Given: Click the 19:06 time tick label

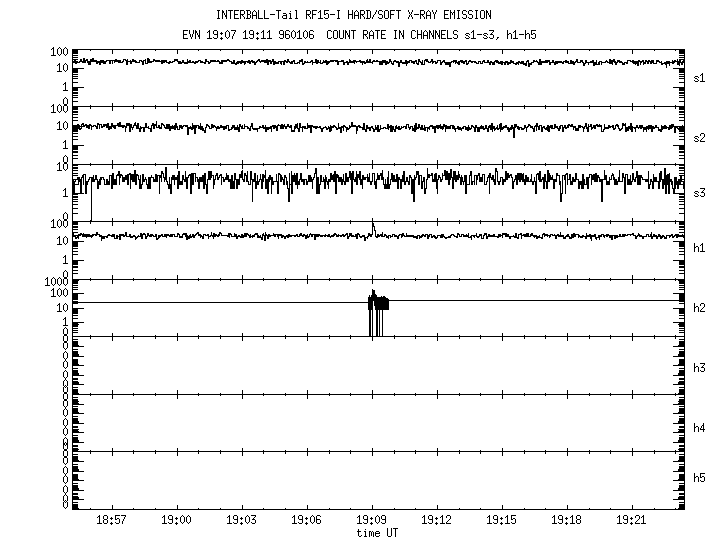Looking at the screenshot, I should 306,521.
